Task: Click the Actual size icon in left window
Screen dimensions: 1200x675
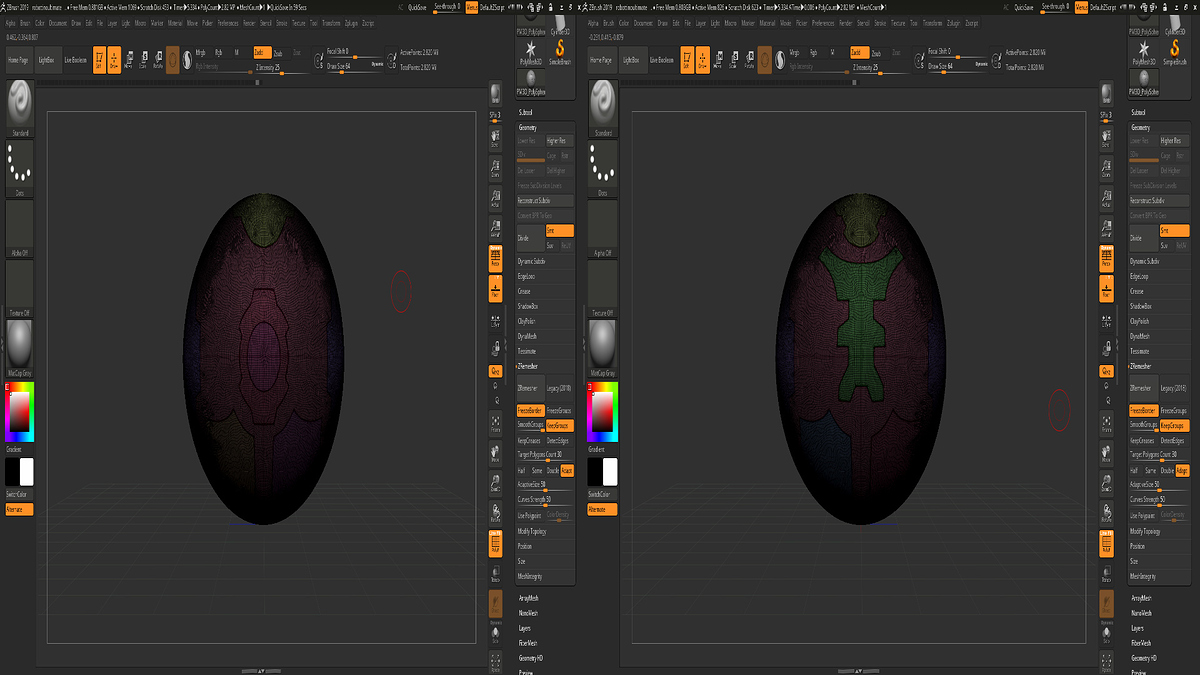Action: point(495,200)
